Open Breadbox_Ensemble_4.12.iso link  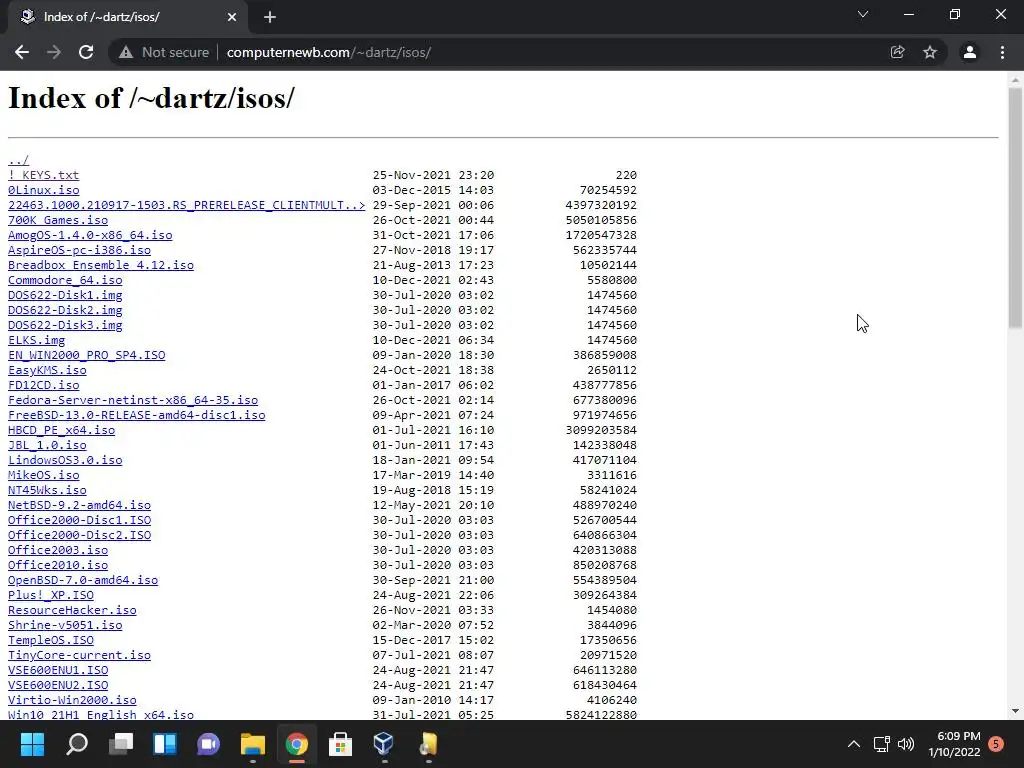101,265
